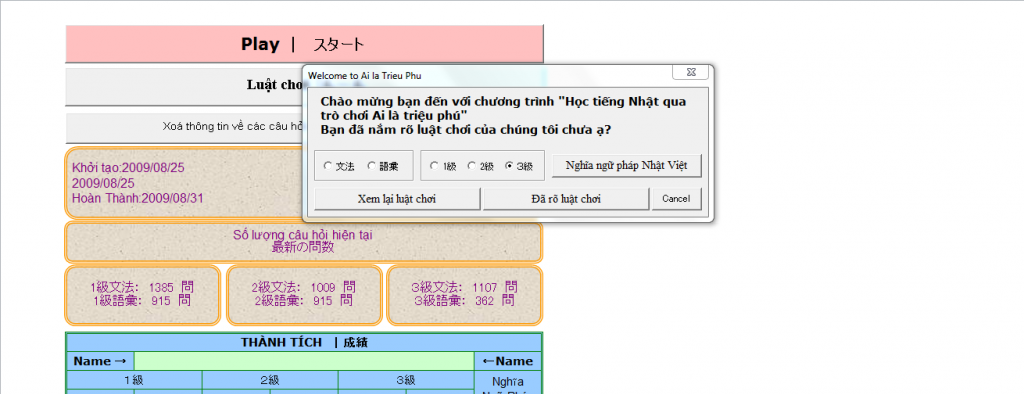Click the Name → label cell
The height and width of the screenshot is (394, 1024).
pyautogui.click(x=100, y=361)
